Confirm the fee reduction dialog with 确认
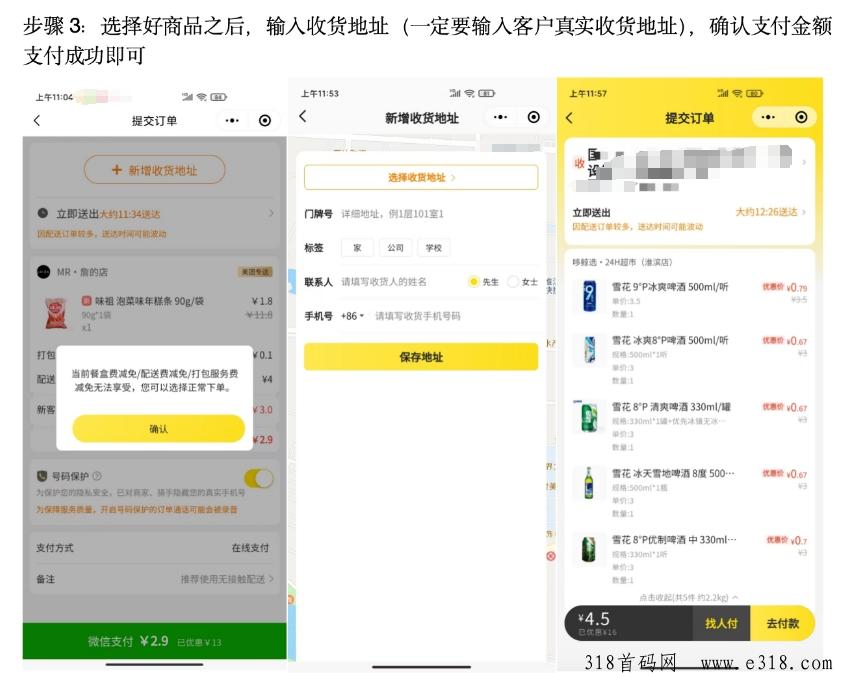Image resolution: width=845 pixels, height=673 pixels. [x=158, y=429]
